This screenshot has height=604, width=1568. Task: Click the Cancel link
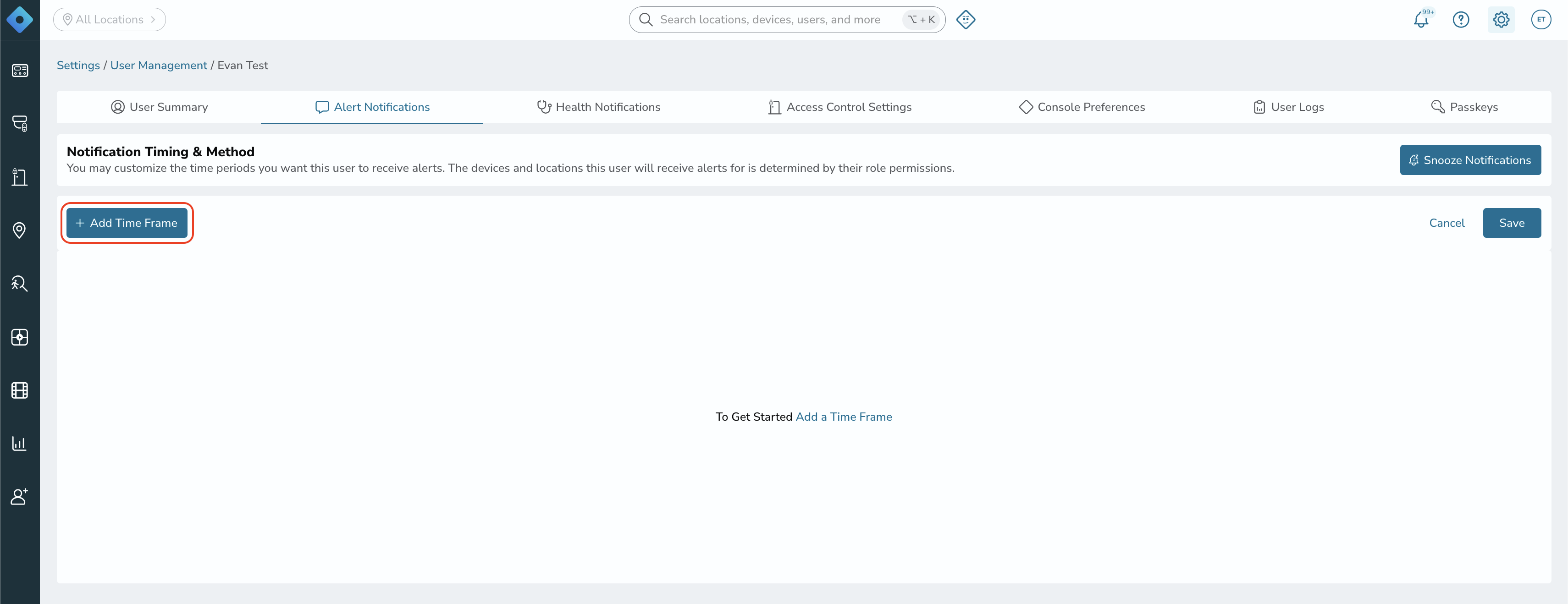(x=1446, y=223)
